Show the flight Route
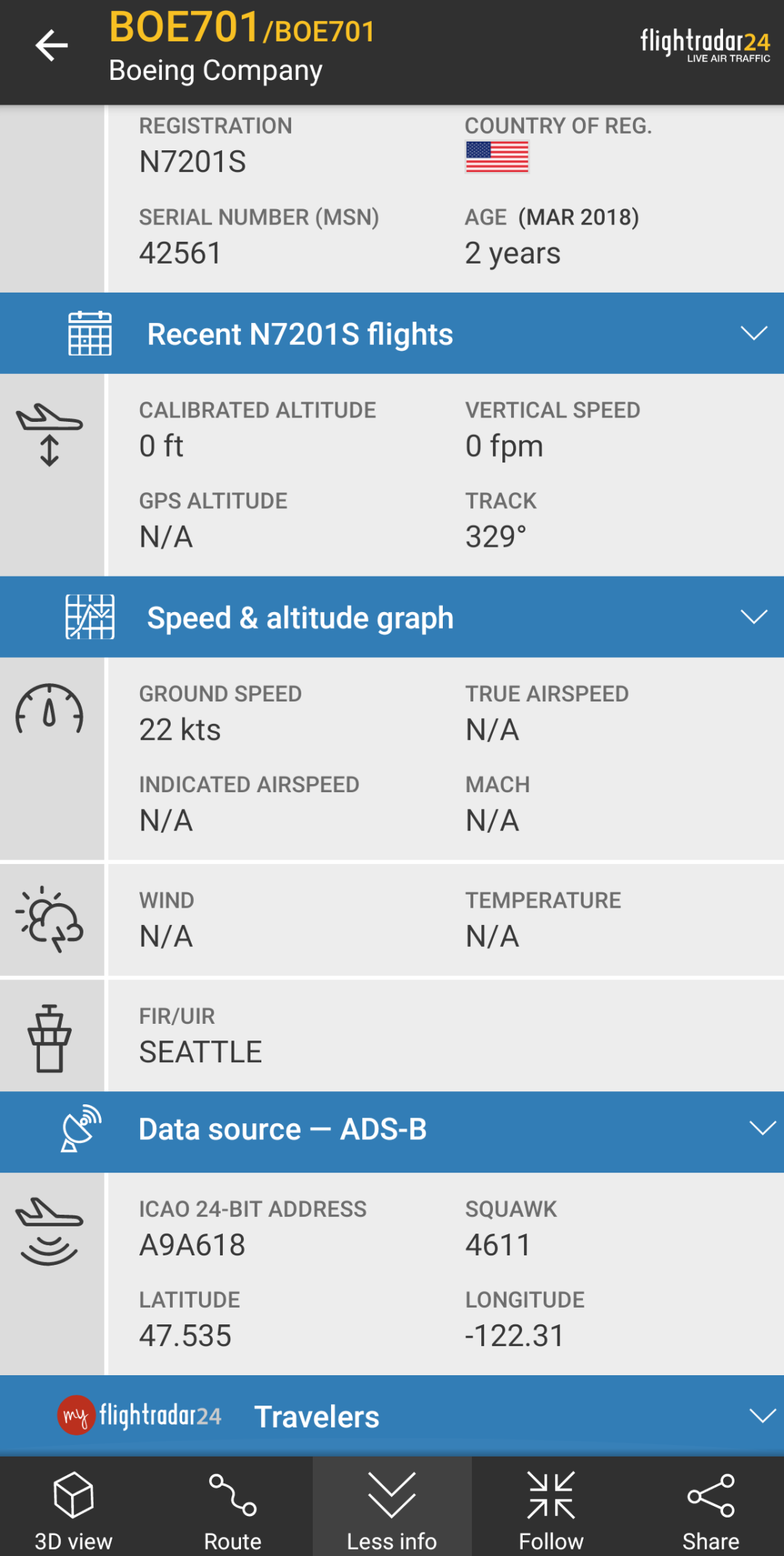The width and height of the screenshot is (784, 1556). [232, 1507]
